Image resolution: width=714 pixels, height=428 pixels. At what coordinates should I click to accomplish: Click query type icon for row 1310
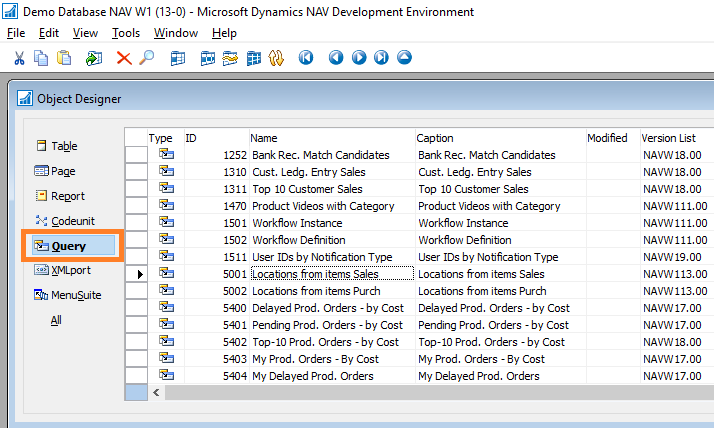click(166, 171)
